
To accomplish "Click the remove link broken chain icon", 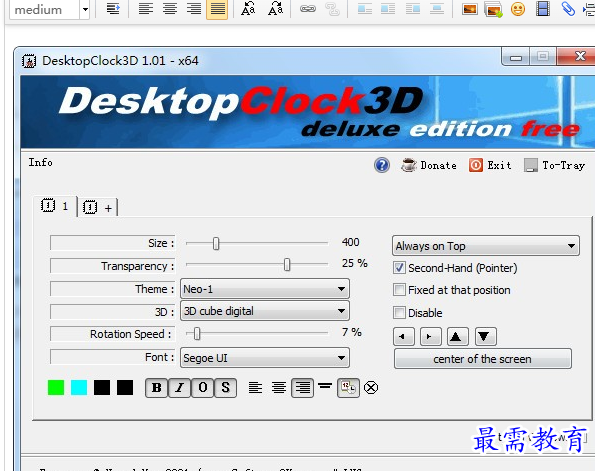I will point(332,9).
